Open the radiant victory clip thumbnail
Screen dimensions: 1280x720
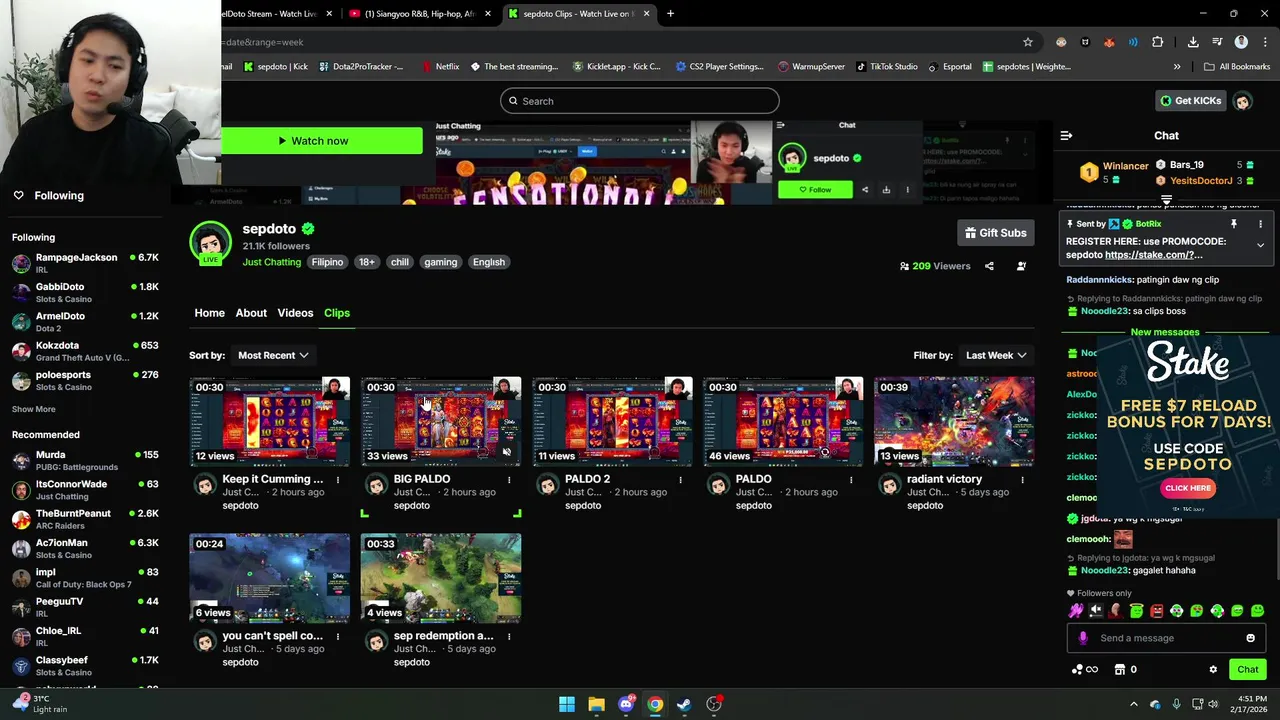(x=954, y=422)
